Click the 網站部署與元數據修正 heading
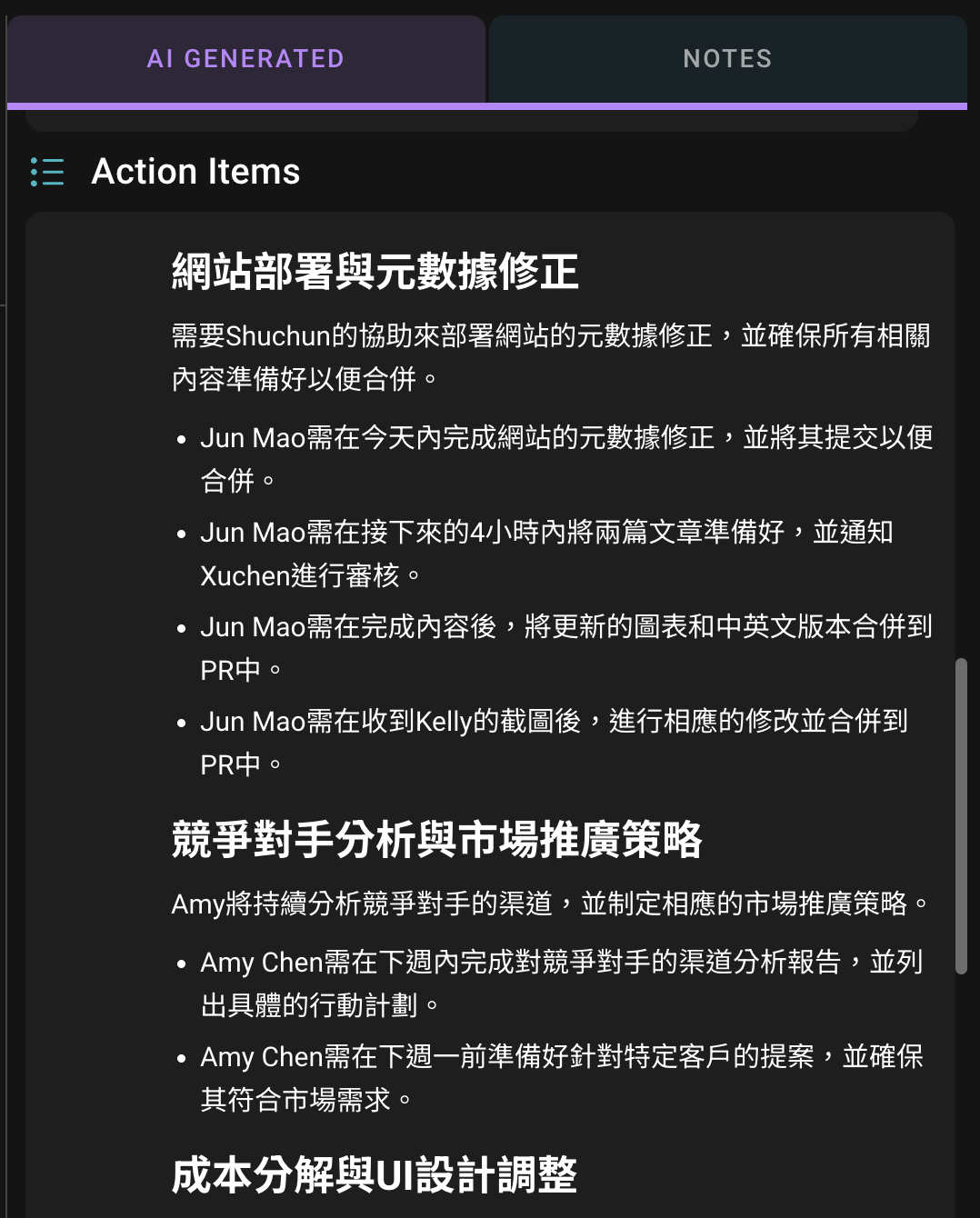This screenshot has height=1218, width=980. tap(375, 272)
